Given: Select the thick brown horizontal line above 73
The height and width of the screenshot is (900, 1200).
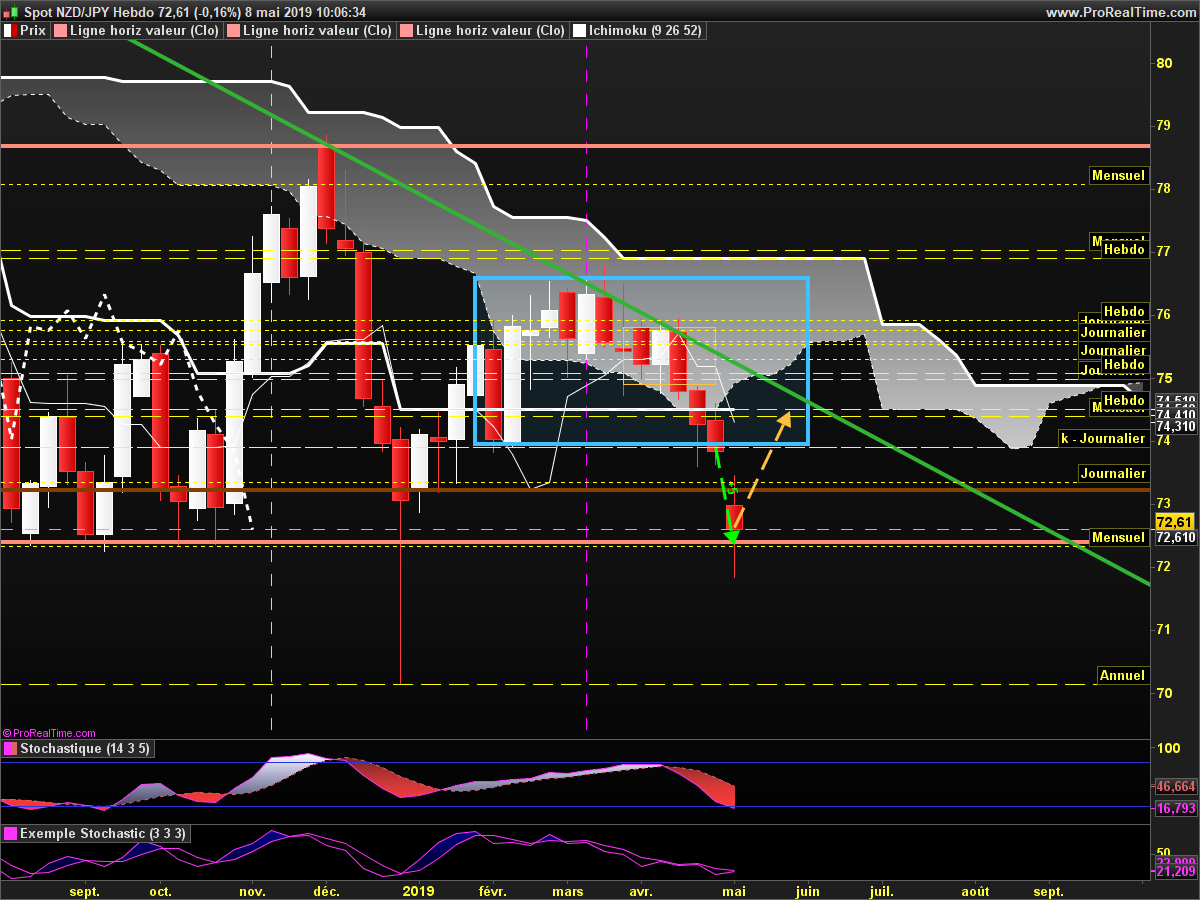Looking at the screenshot, I should [575, 490].
